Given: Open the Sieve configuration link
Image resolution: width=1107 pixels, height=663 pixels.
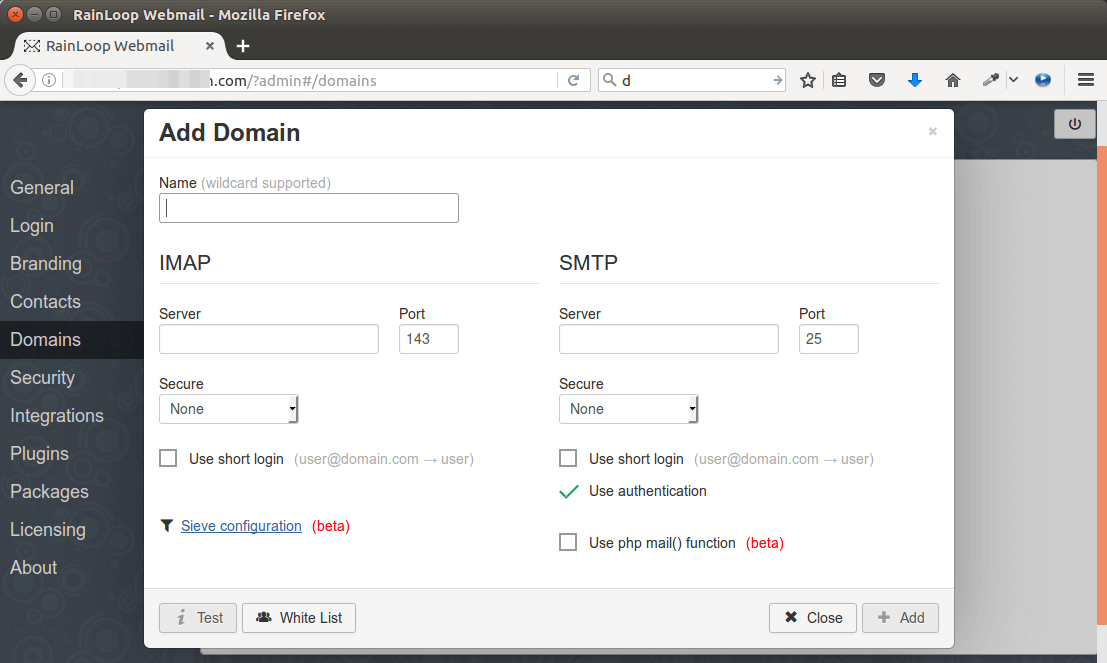Looking at the screenshot, I should (241, 525).
